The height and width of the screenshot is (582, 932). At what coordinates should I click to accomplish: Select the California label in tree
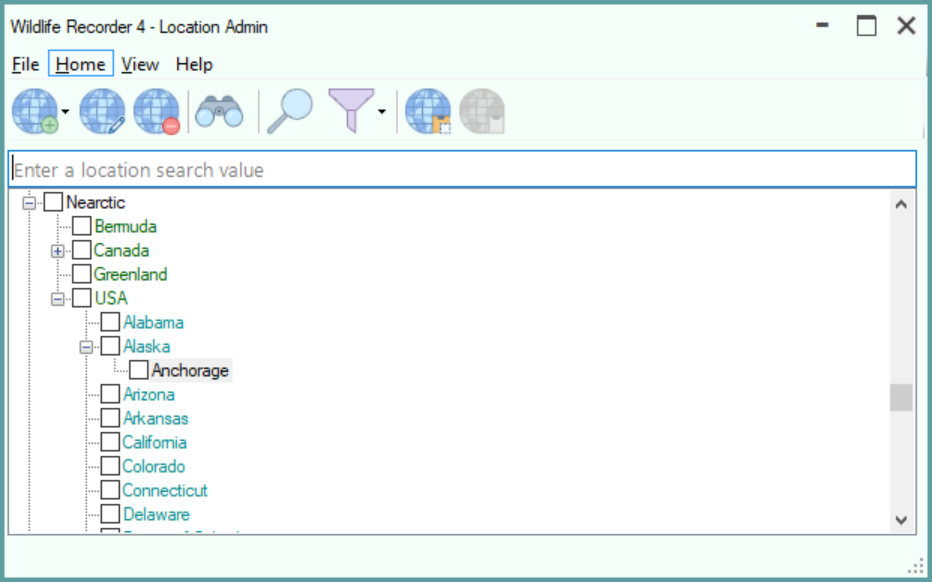(155, 442)
